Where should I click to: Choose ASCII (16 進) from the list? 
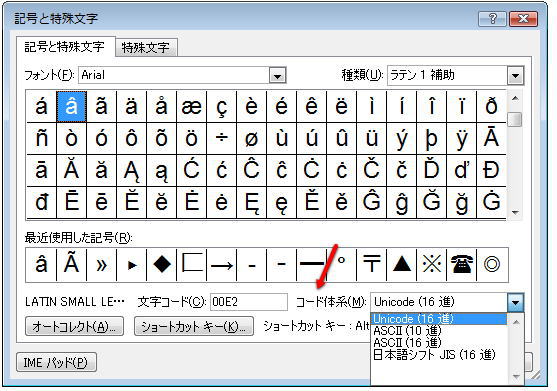pyautogui.click(x=439, y=342)
